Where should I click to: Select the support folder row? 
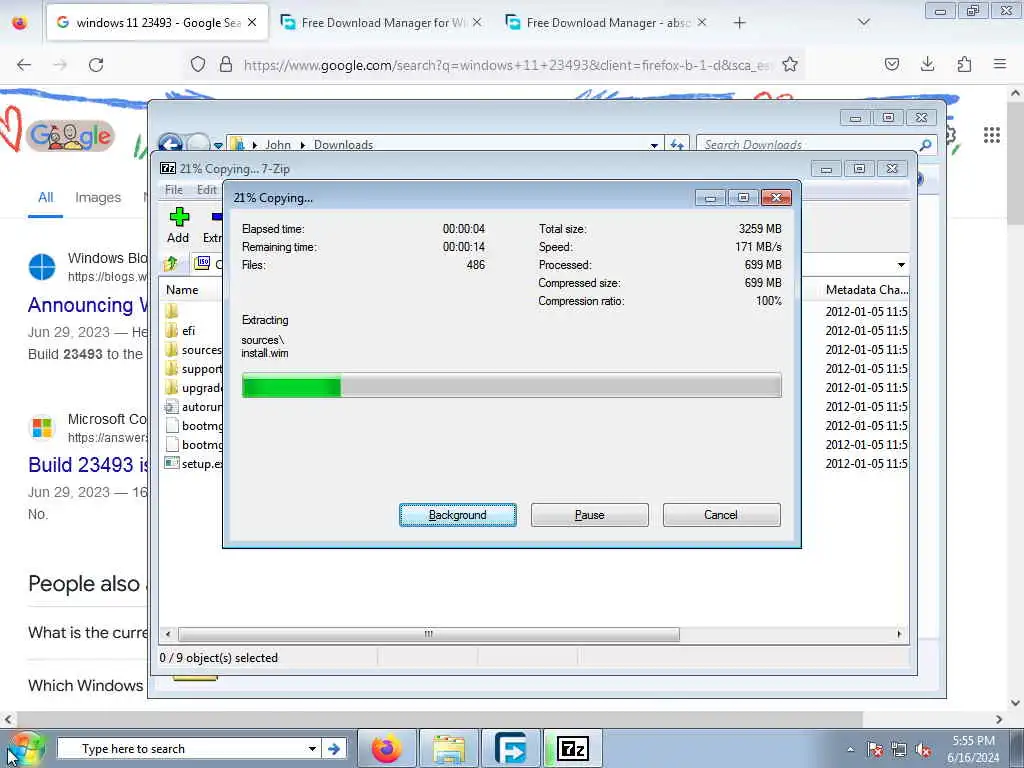(x=193, y=368)
